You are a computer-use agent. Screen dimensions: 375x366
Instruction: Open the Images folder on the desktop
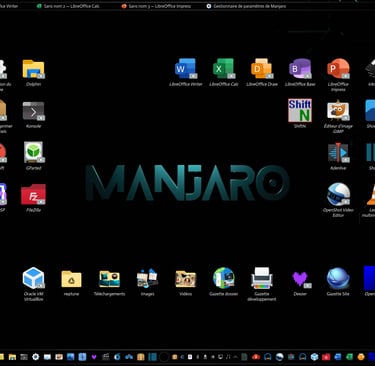pos(147,279)
